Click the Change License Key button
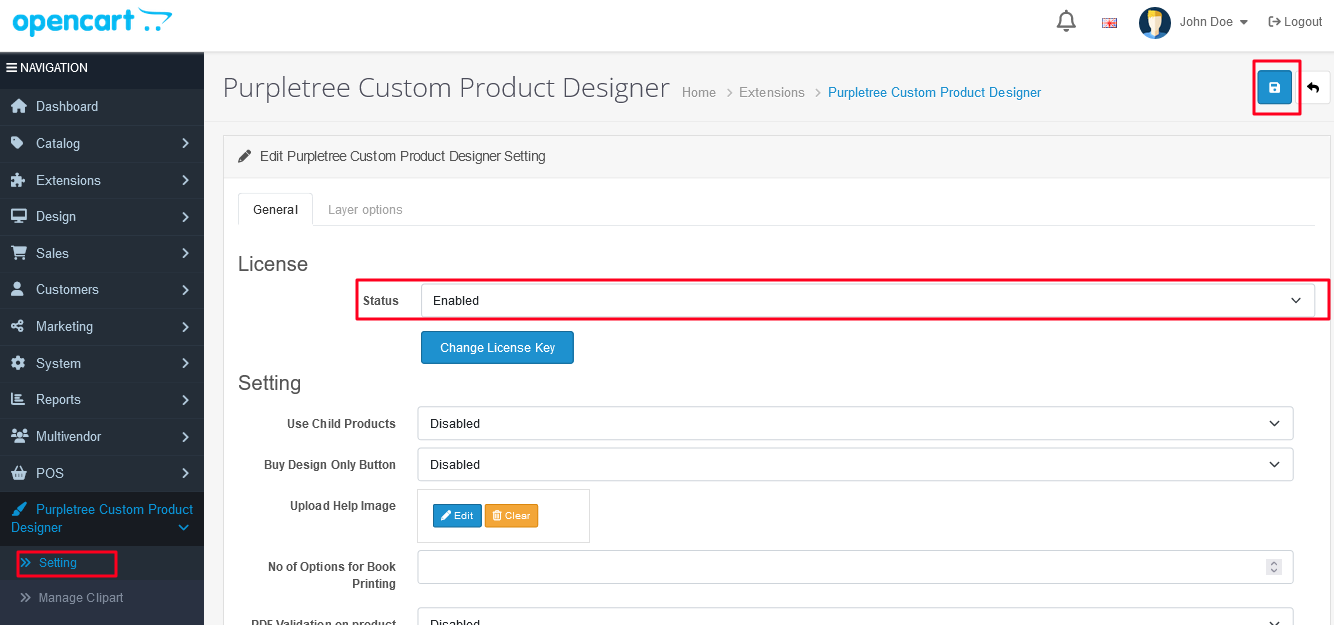Screen dimensions: 1334x625 pyautogui.click(x=497, y=347)
